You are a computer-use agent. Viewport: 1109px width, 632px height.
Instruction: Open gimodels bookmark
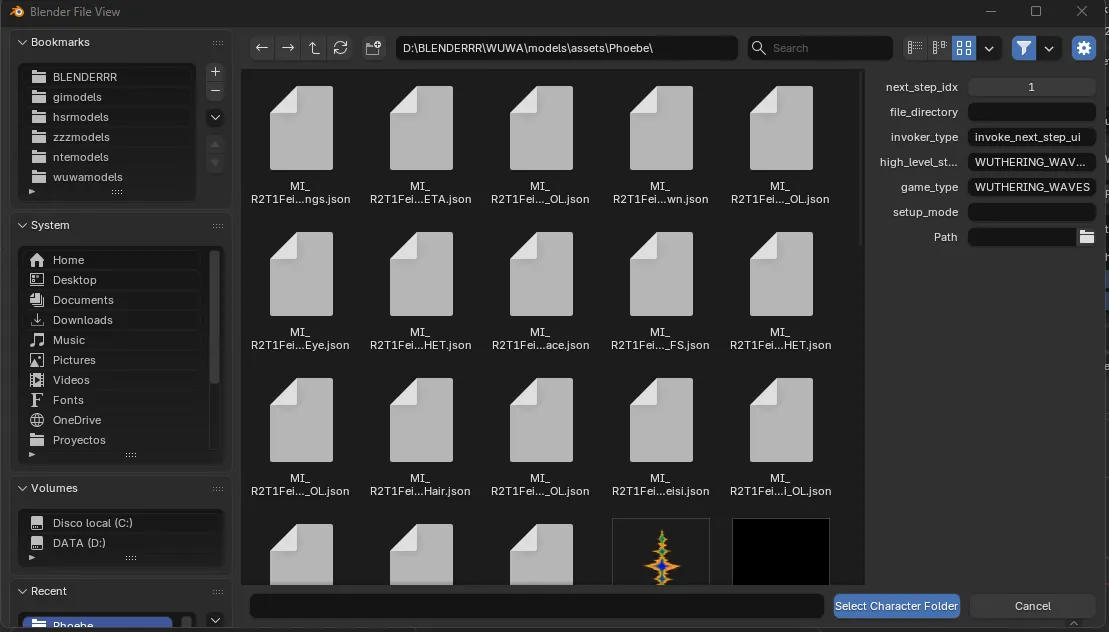(x=108, y=97)
